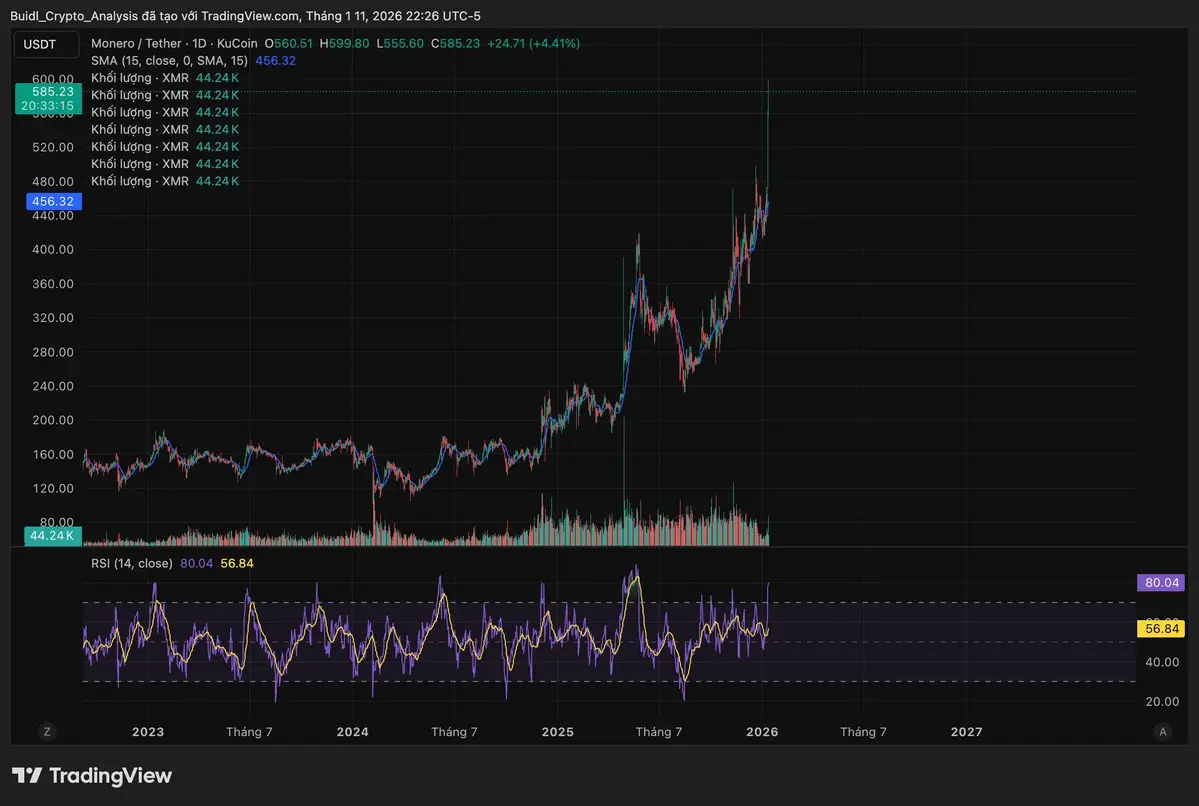Viewport: 1199px width, 806px height.
Task: Click the 2027 time axis label
Action: 966,732
